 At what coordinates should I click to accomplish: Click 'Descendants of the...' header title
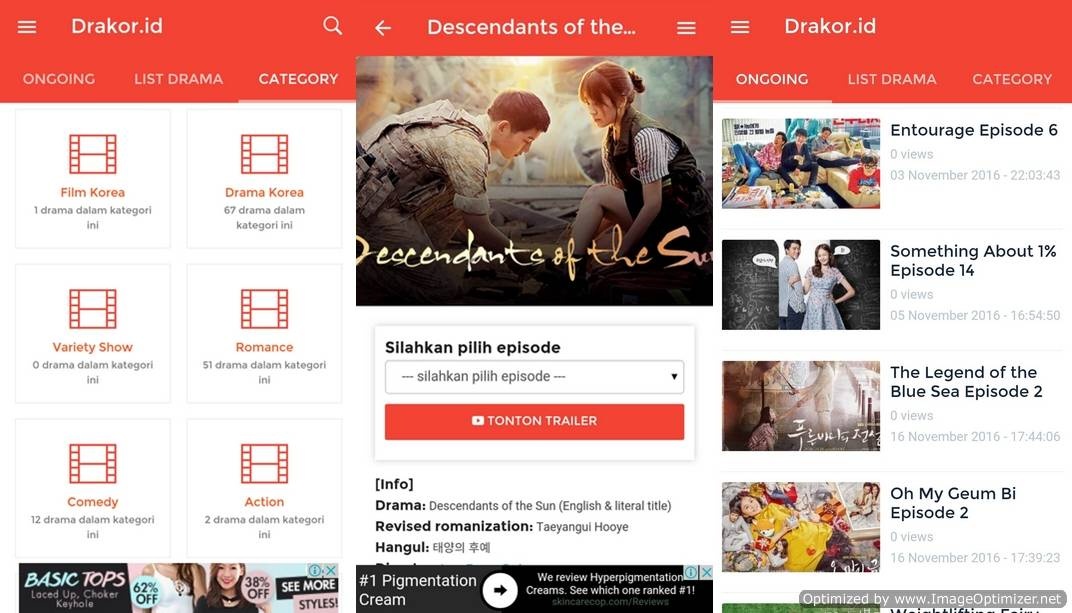click(531, 27)
